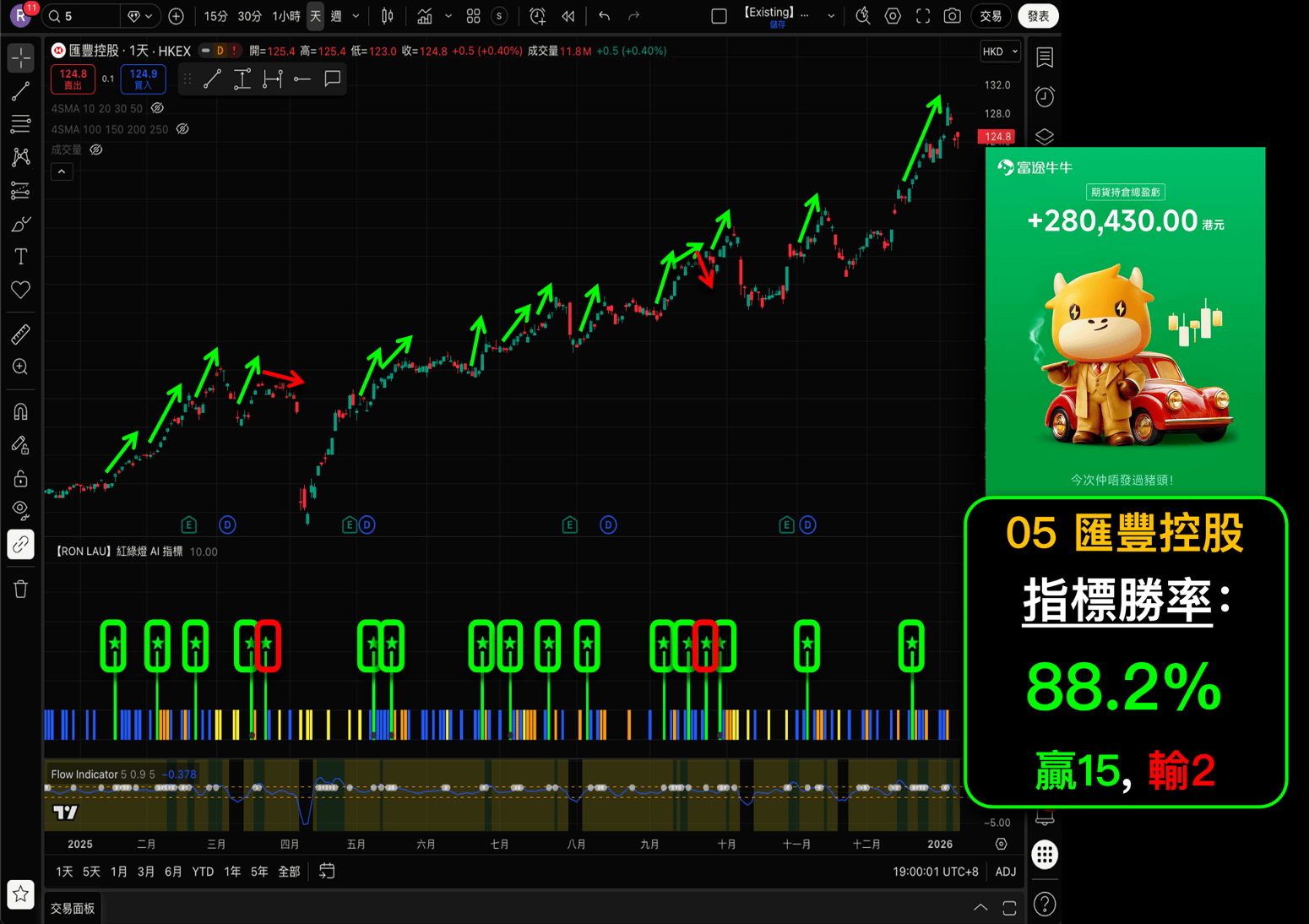Switch to the 15分 timeframe
Image resolution: width=1309 pixels, height=924 pixels.
[x=215, y=16]
